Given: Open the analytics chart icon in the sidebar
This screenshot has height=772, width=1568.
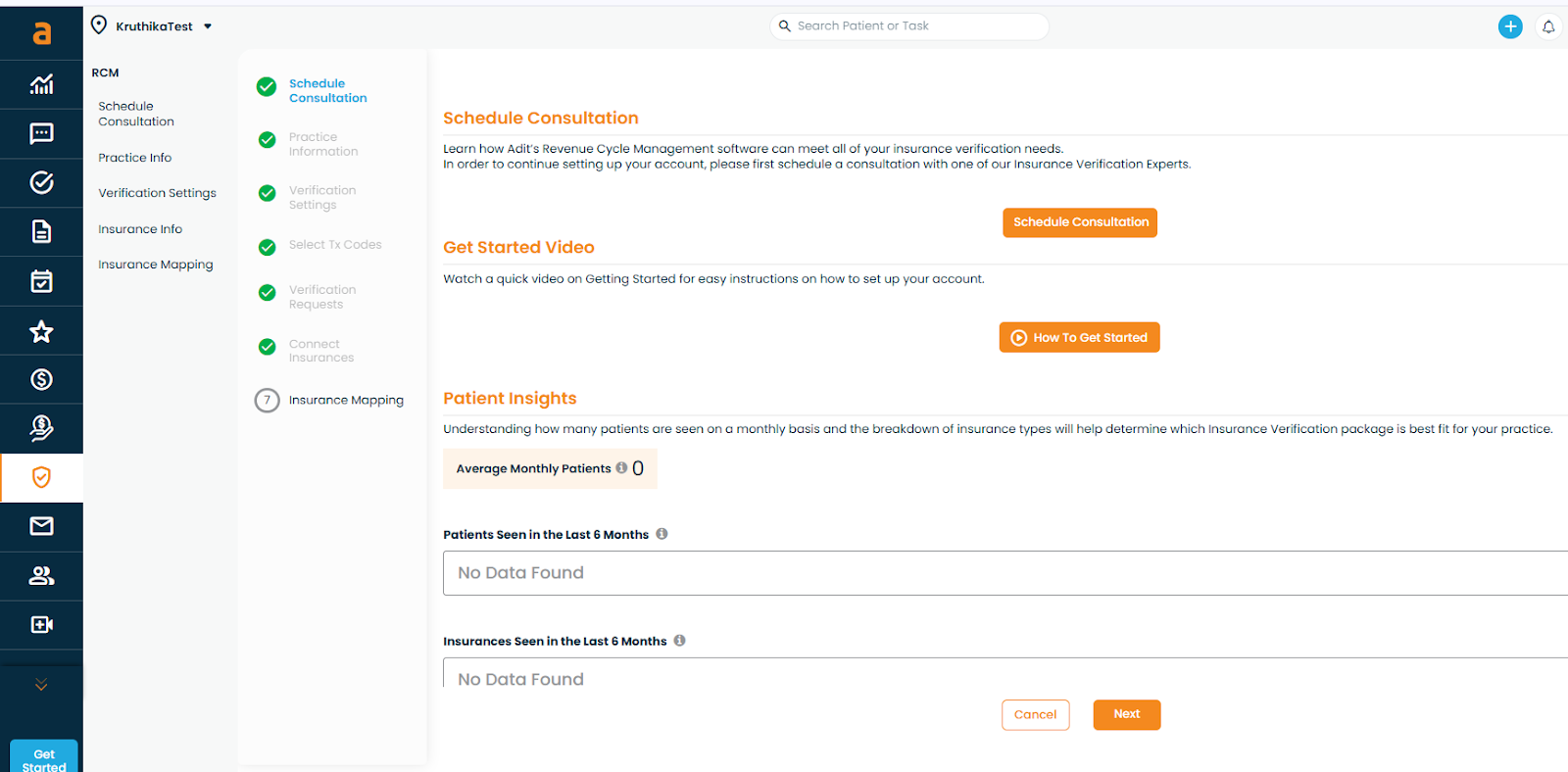Looking at the screenshot, I should (41, 84).
